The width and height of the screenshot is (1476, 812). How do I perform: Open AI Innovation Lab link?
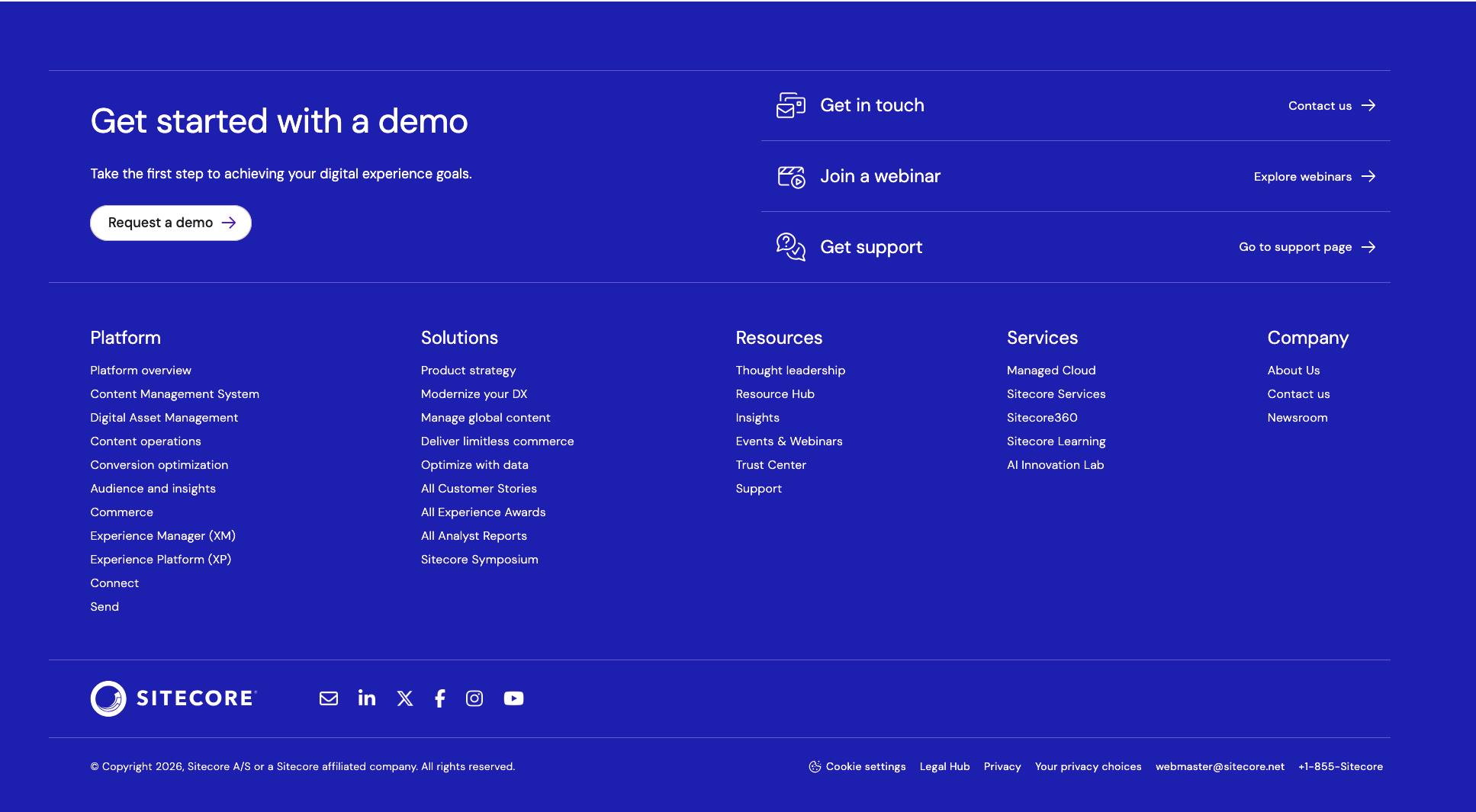pyautogui.click(x=1055, y=465)
